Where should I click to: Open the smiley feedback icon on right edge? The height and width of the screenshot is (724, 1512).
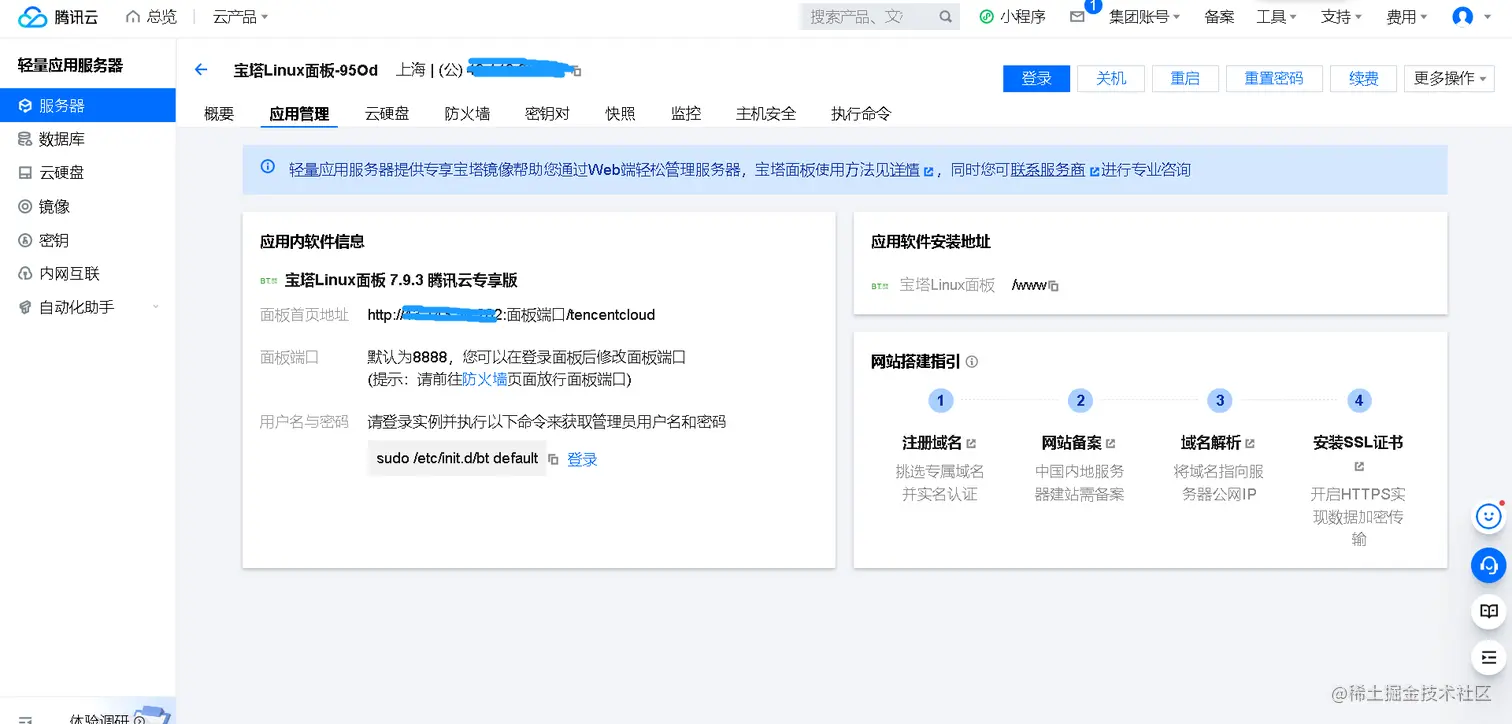[x=1487, y=516]
